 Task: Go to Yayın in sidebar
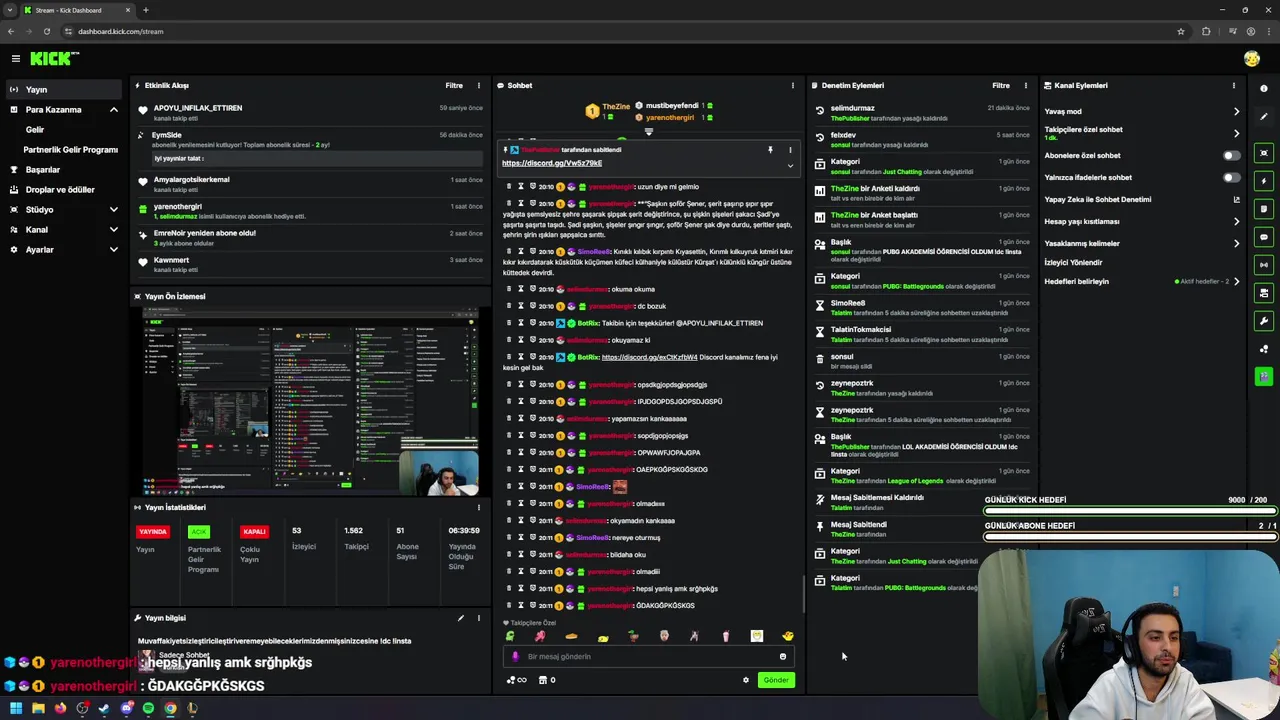tap(64, 89)
